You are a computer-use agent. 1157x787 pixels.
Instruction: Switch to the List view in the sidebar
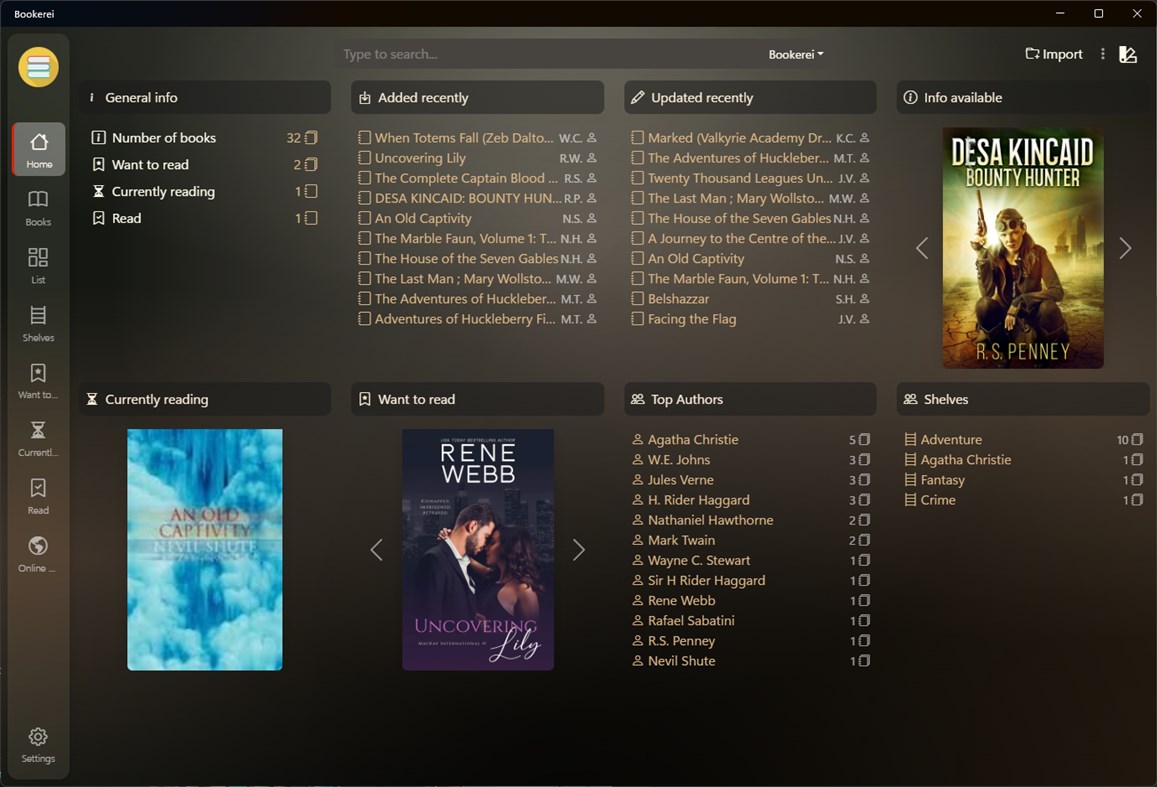(37, 264)
